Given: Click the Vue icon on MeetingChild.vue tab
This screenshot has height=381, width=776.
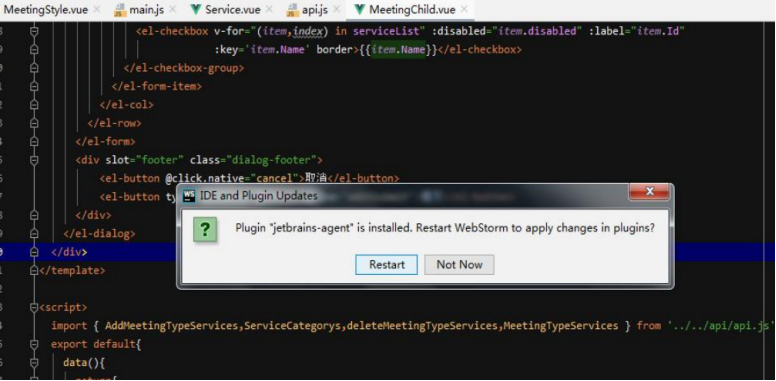Looking at the screenshot, I should 360,9.
